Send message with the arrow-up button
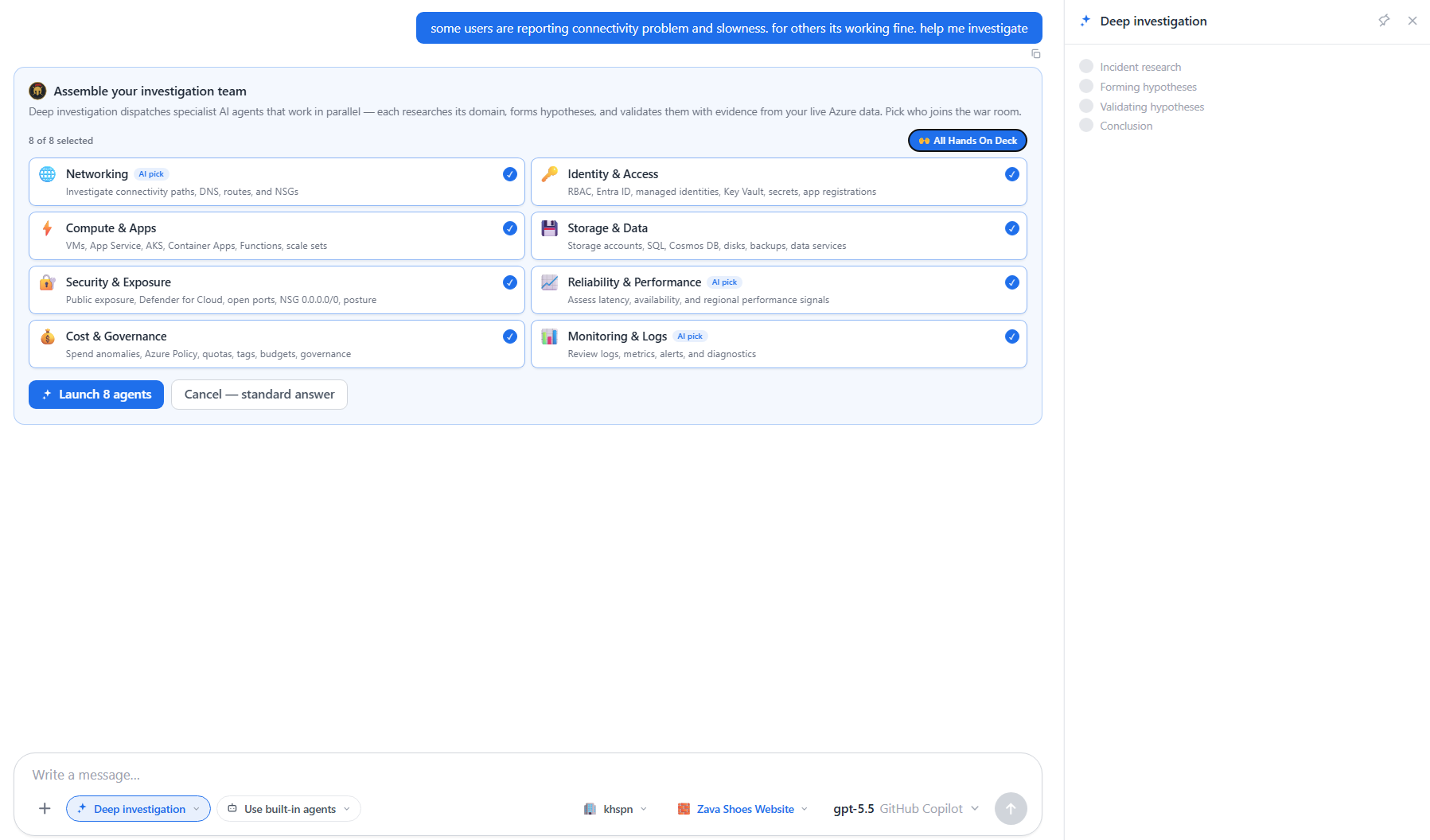1430x840 pixels. (x=1011, y=809)
